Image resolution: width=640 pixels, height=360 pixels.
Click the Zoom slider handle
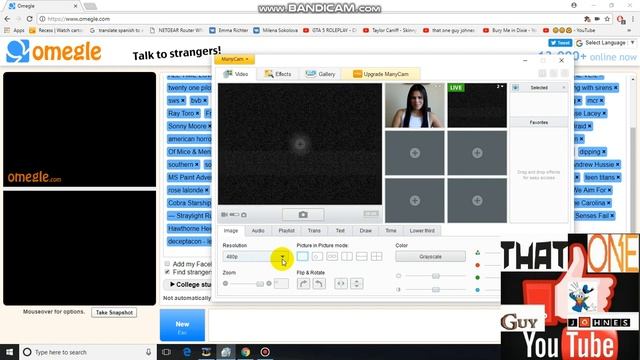tap(260, 284)
